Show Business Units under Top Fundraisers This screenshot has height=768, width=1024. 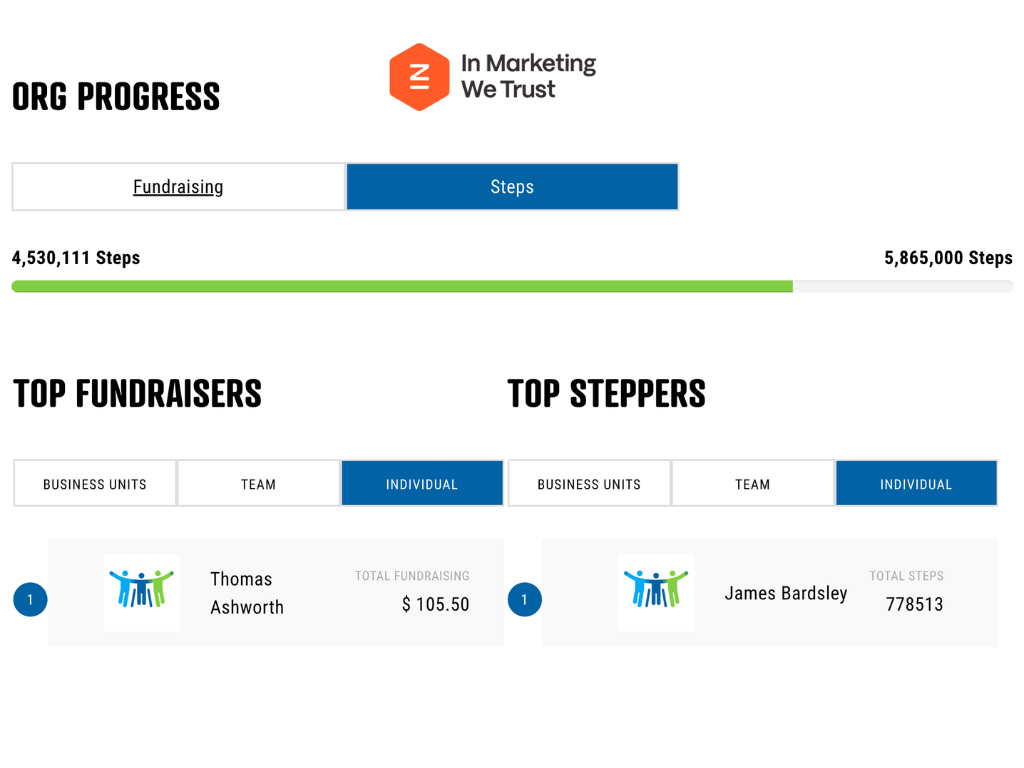95,484
